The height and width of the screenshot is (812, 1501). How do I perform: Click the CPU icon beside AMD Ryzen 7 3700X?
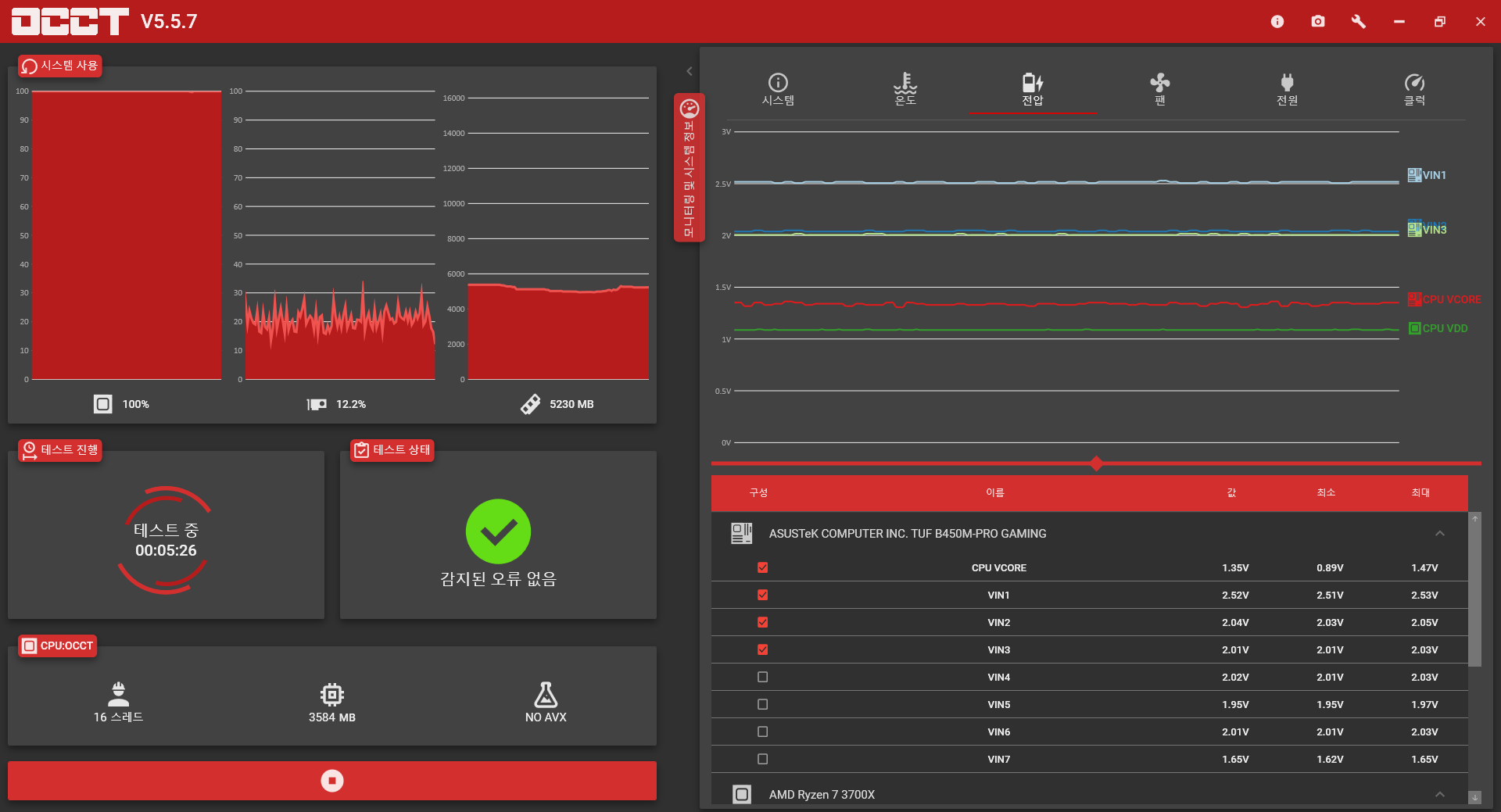[x=742, y=795]
